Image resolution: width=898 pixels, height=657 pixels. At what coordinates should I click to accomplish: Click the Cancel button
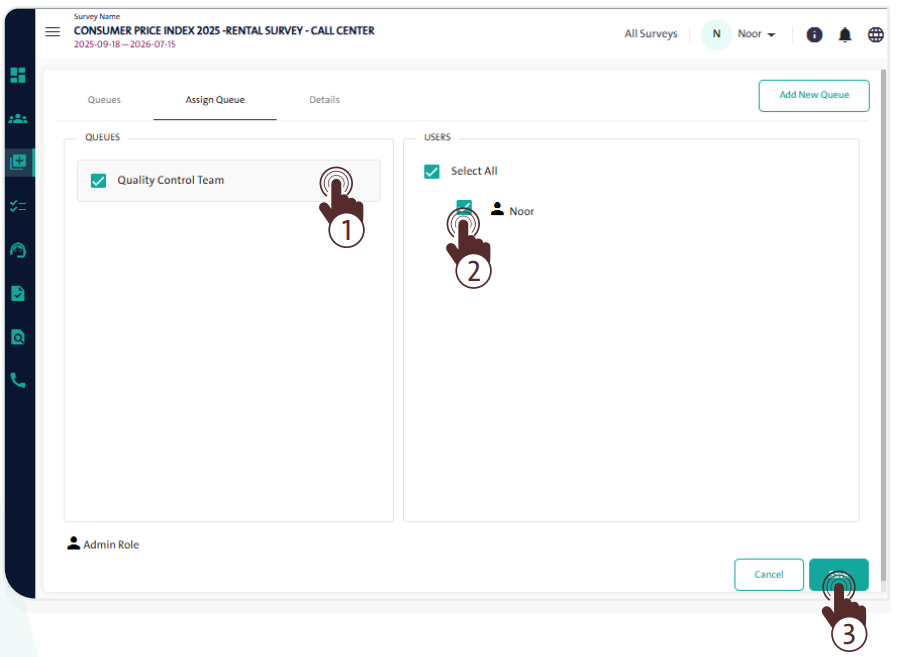click(x=768, y=575)
